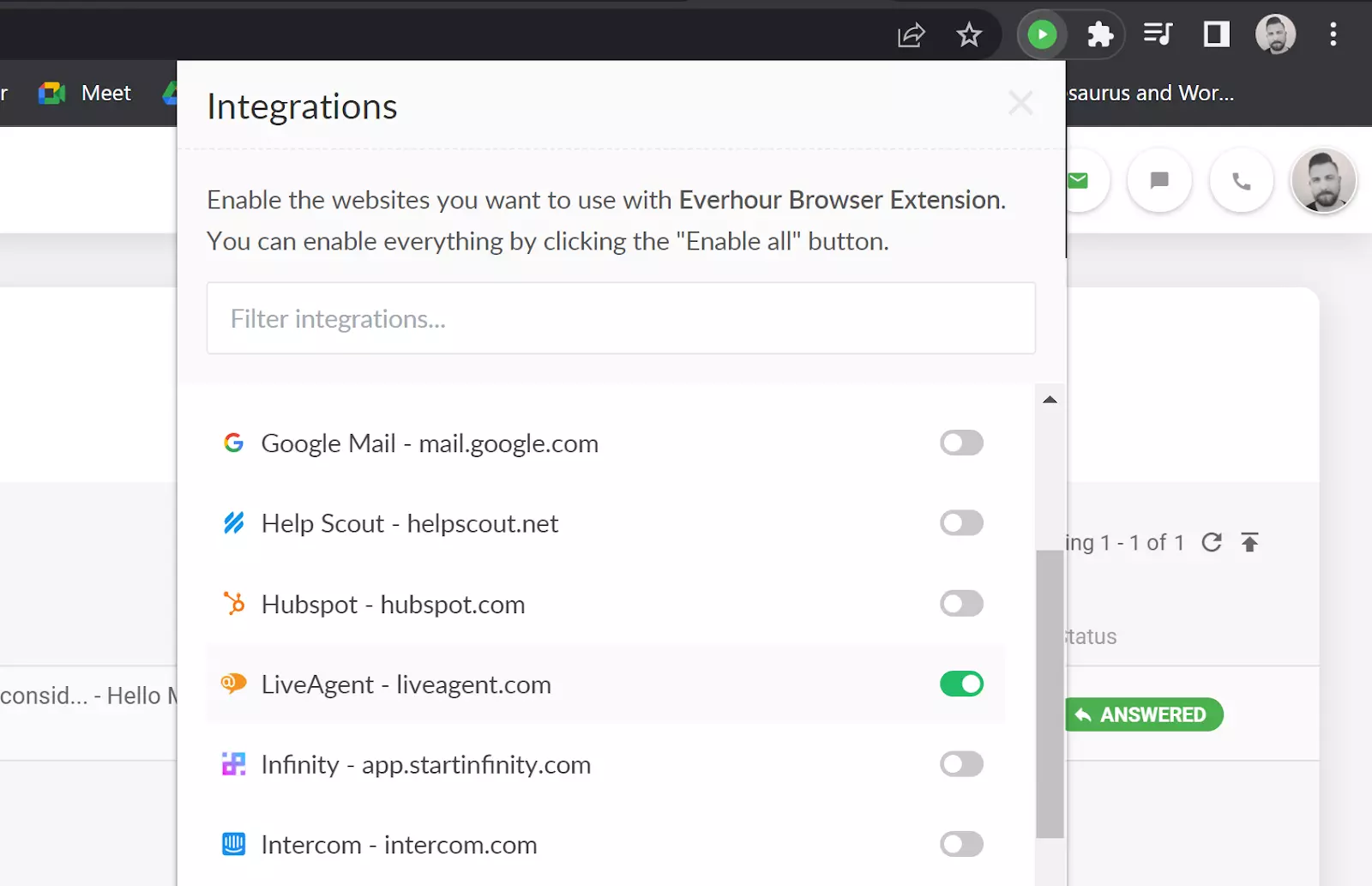The height and width of the screenshot is (886, 1372).
Task: Open the media controls playlist icon
Action: (1158, 34)
